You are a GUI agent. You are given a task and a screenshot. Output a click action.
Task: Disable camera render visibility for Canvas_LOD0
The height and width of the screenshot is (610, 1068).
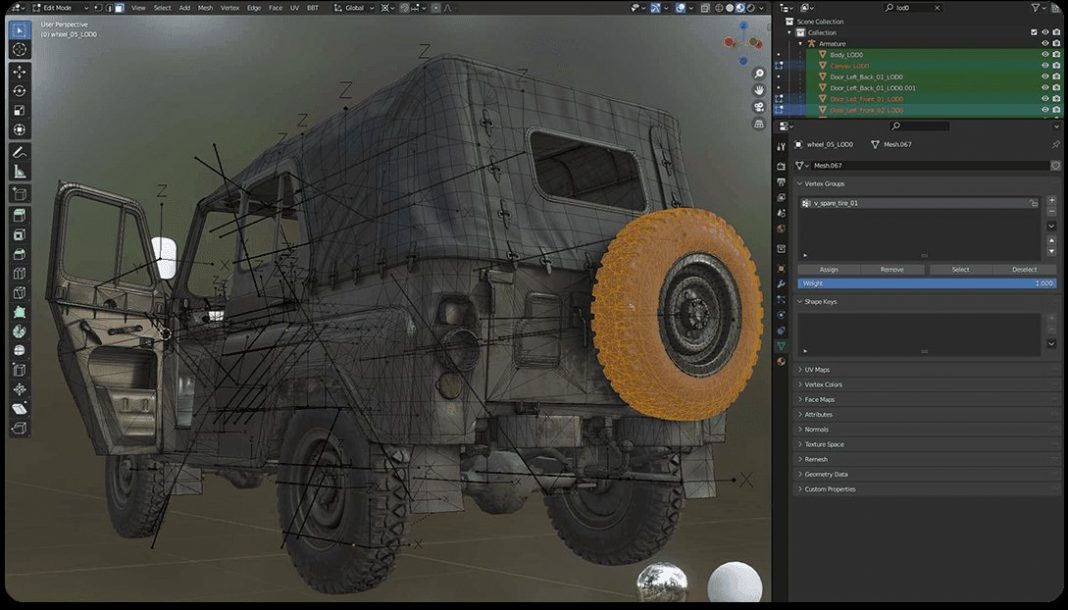pos(1055,65)
